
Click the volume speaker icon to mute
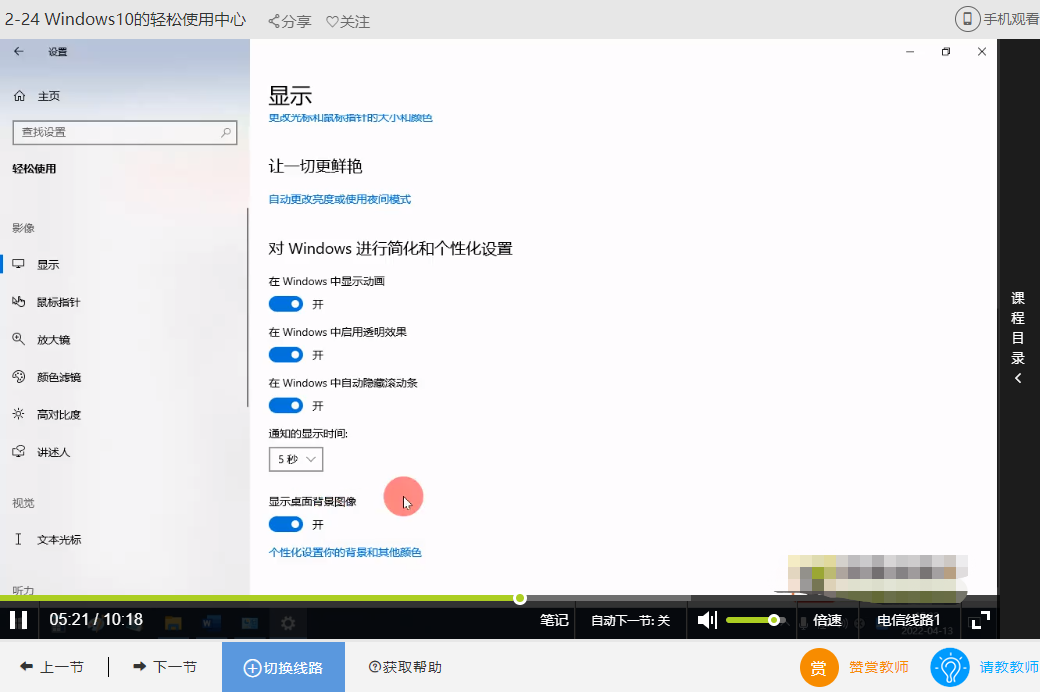pos(707,620)
